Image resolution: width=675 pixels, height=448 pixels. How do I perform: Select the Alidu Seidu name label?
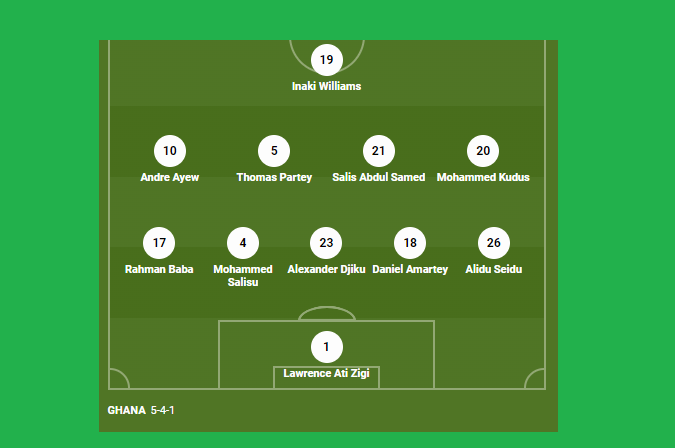click(494, 269)
